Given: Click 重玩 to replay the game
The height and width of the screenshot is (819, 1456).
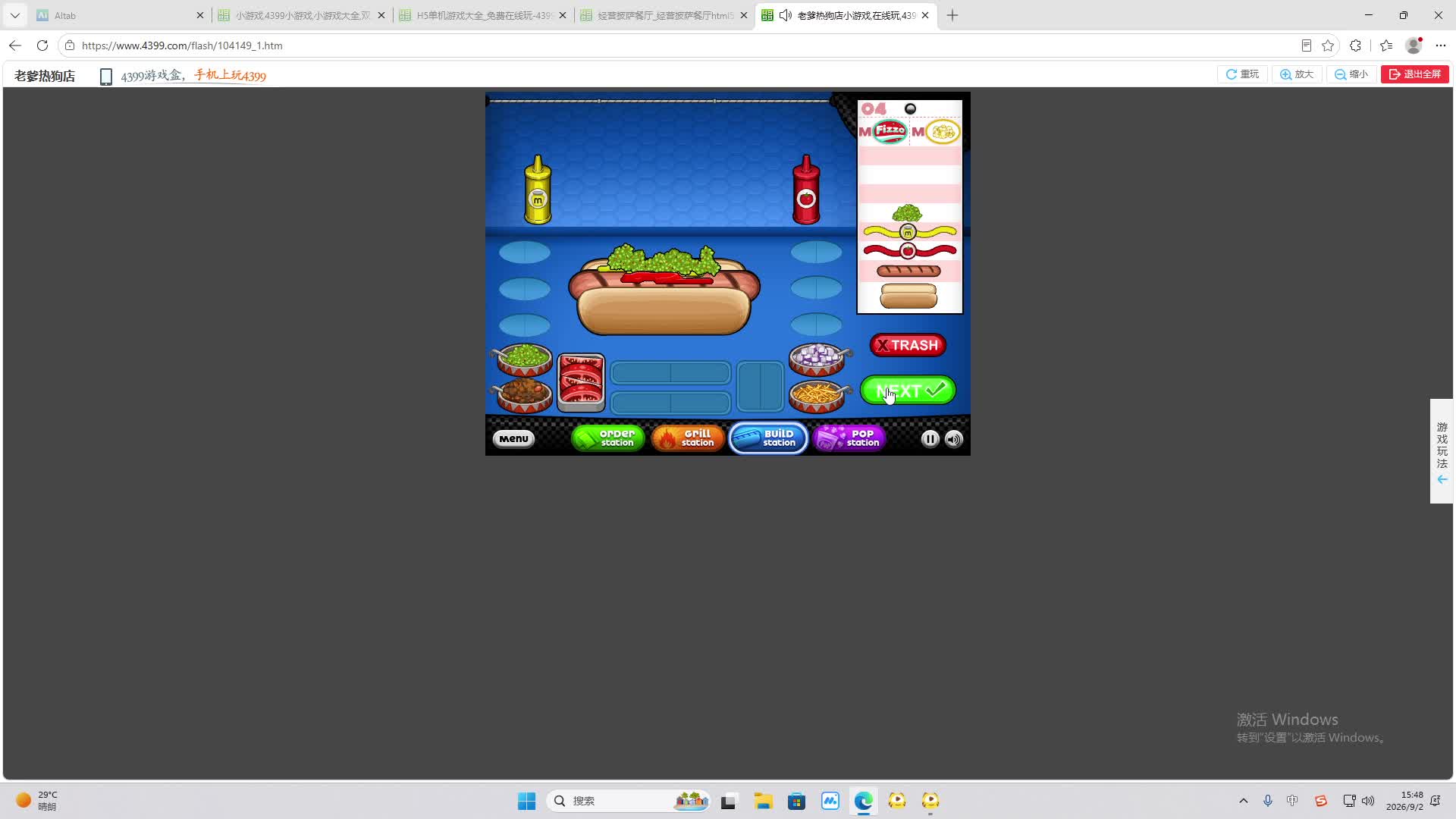Looking at the screenshot, I should coord(1242,74).
